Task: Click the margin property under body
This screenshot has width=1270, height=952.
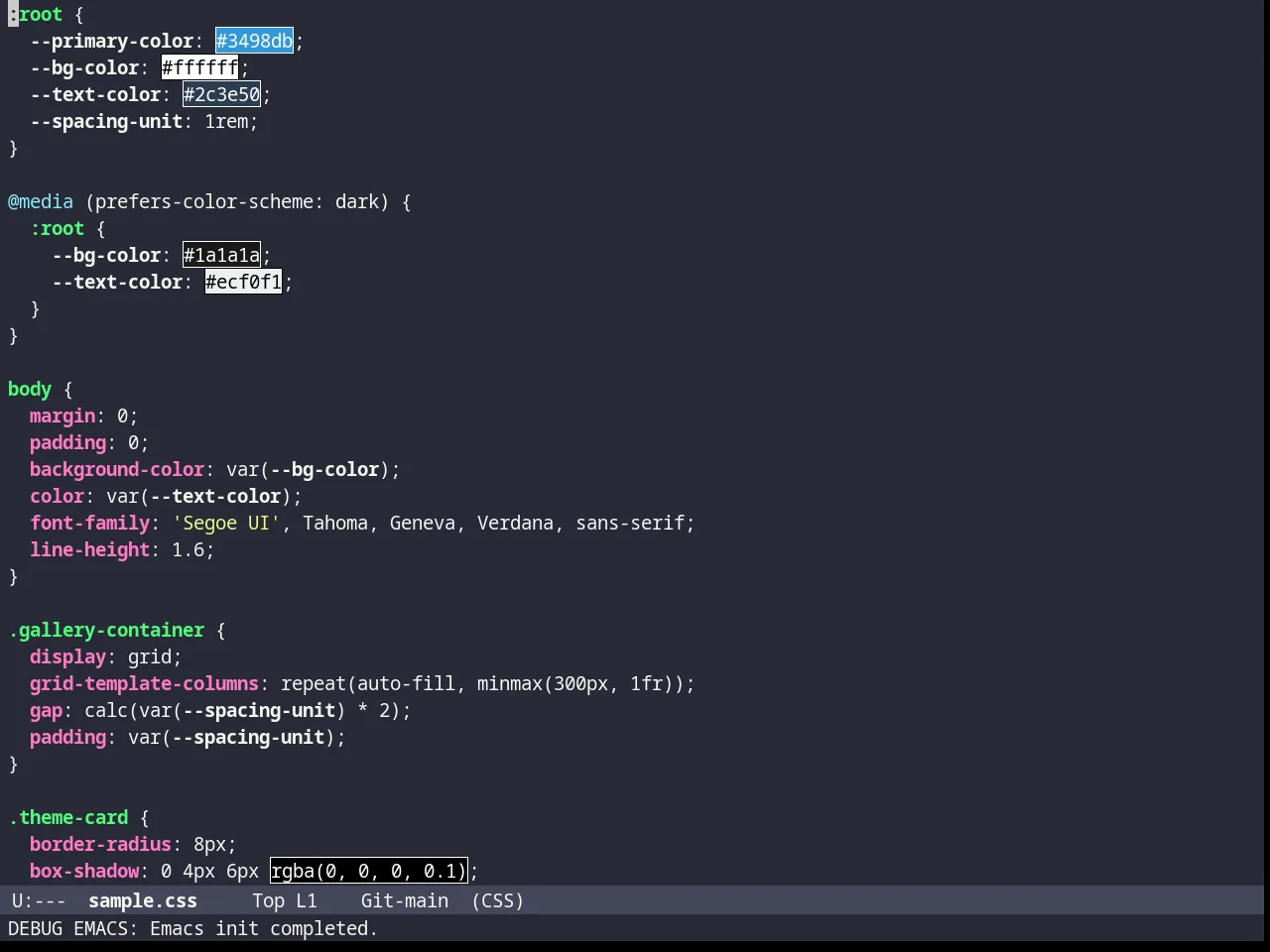Action: coord(63,416)
